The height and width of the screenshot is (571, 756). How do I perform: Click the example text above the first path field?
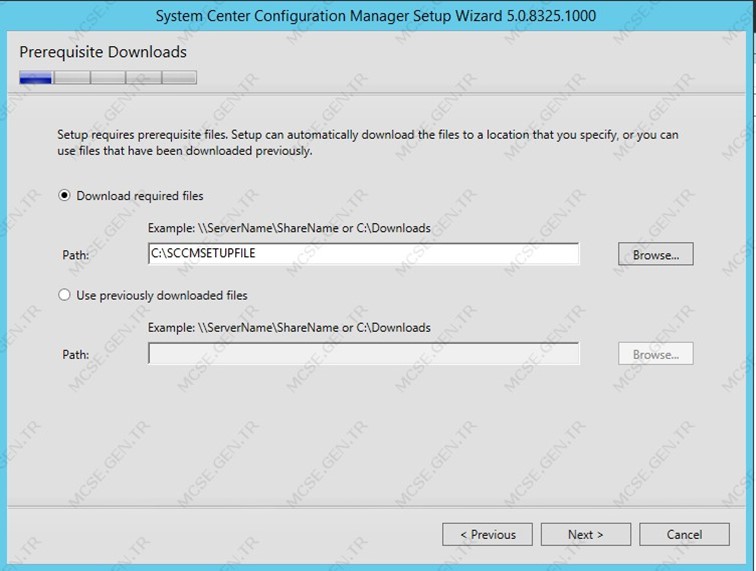289,228
